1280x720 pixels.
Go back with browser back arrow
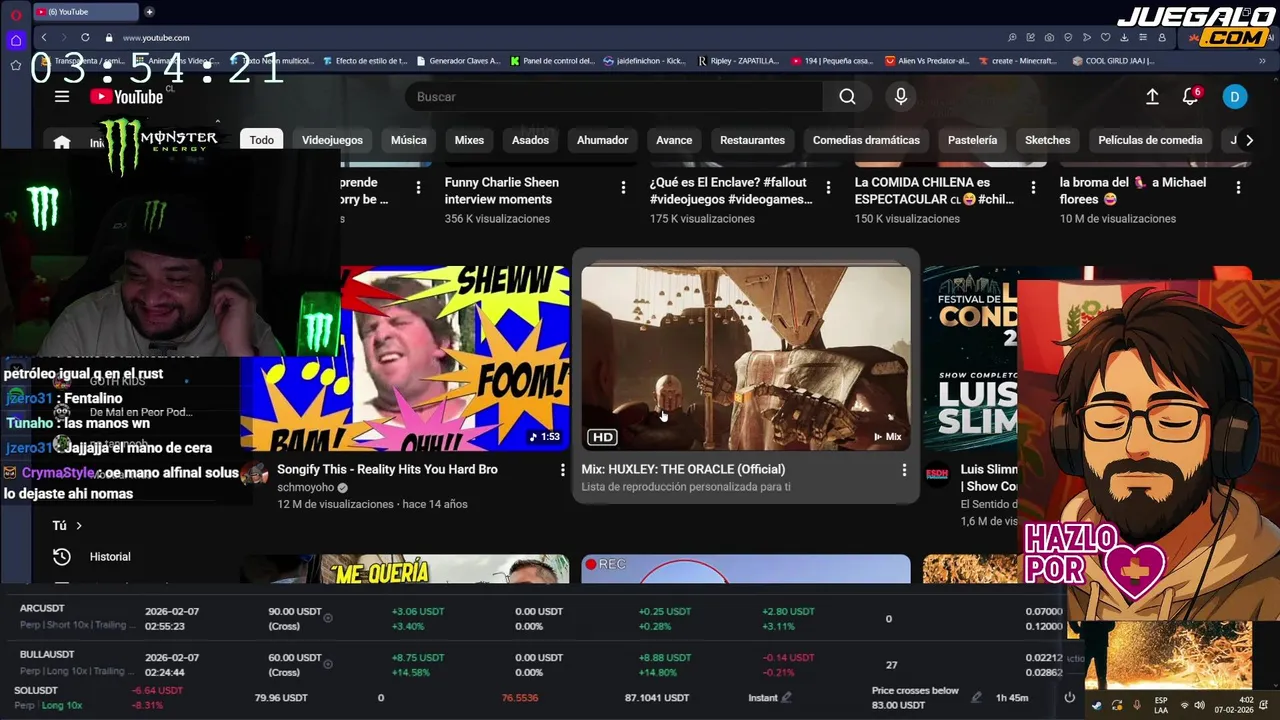pos(44,37)
